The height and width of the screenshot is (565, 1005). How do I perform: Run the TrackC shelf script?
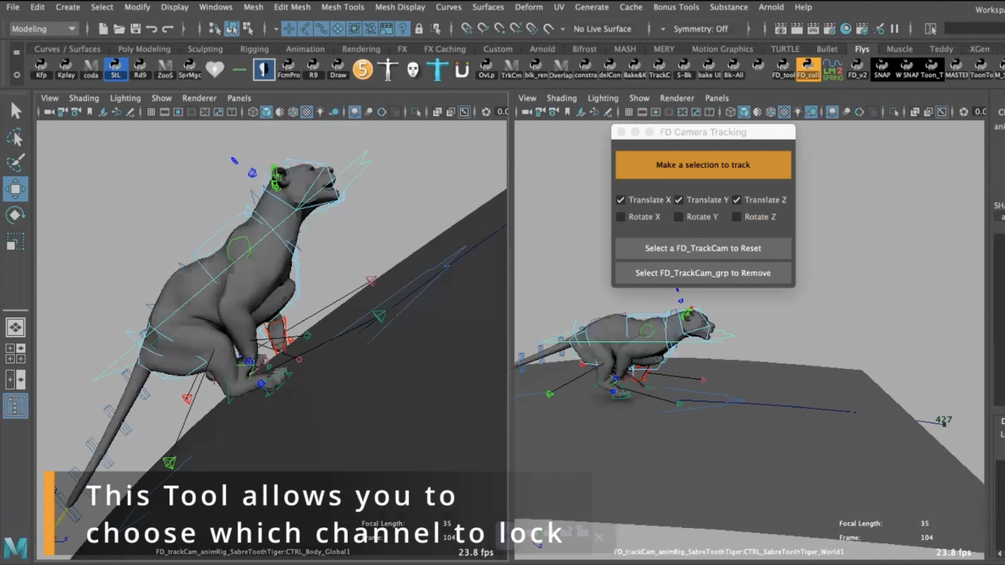[x=659, y=69]
